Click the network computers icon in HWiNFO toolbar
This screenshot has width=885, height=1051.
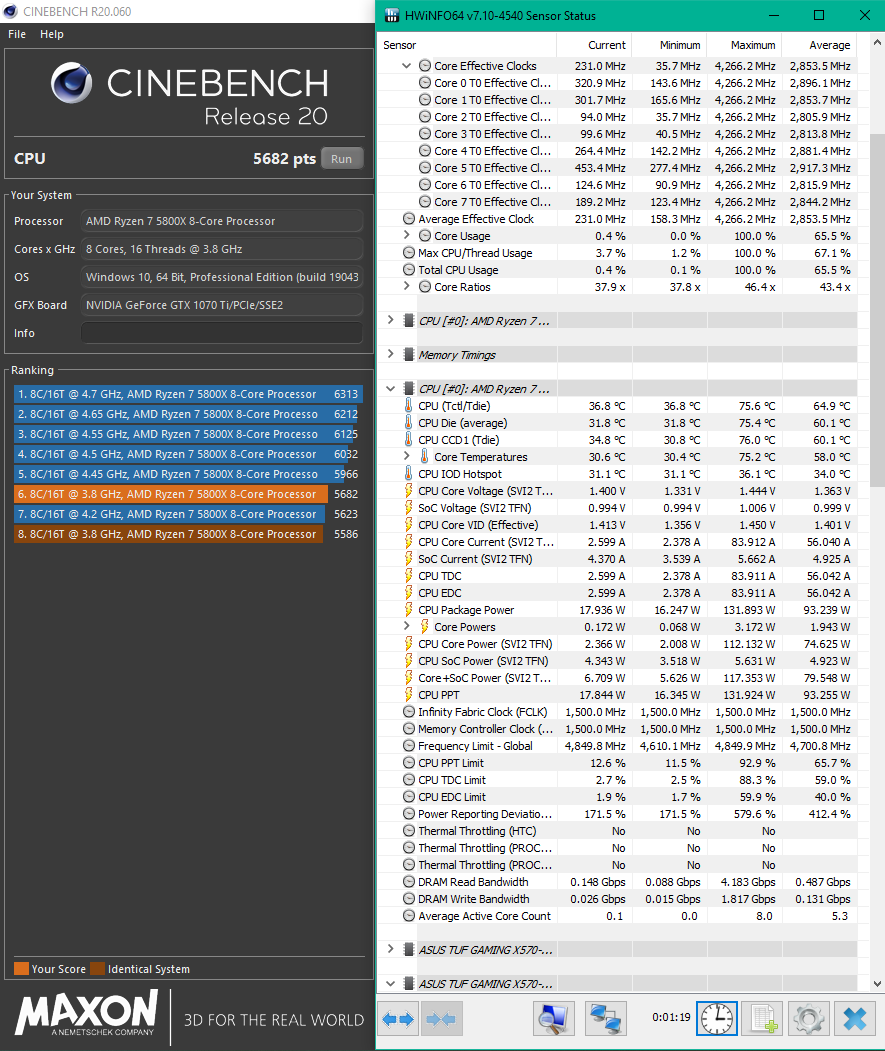click(605, 1019)
